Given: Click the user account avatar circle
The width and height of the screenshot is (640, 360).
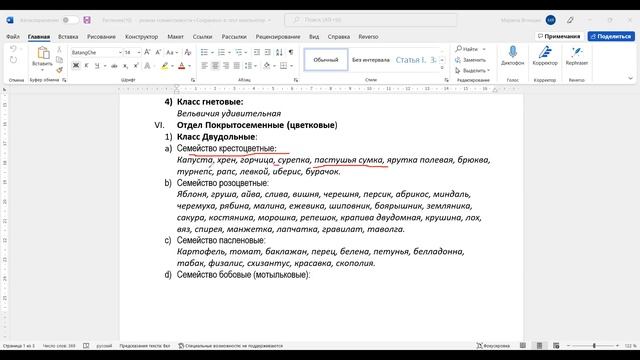Looking at the screenshot, I should coord(551,20).
